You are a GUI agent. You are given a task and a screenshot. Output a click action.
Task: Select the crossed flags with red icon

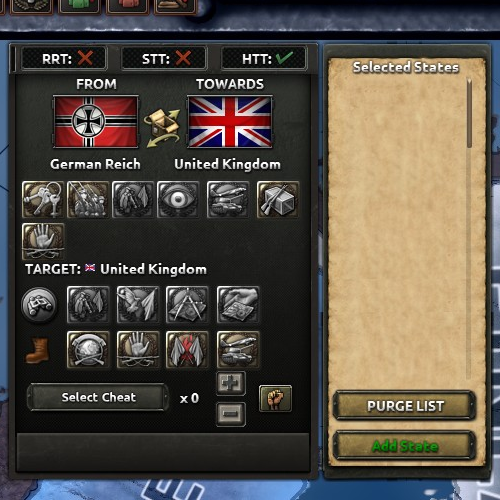coord(187,350)
